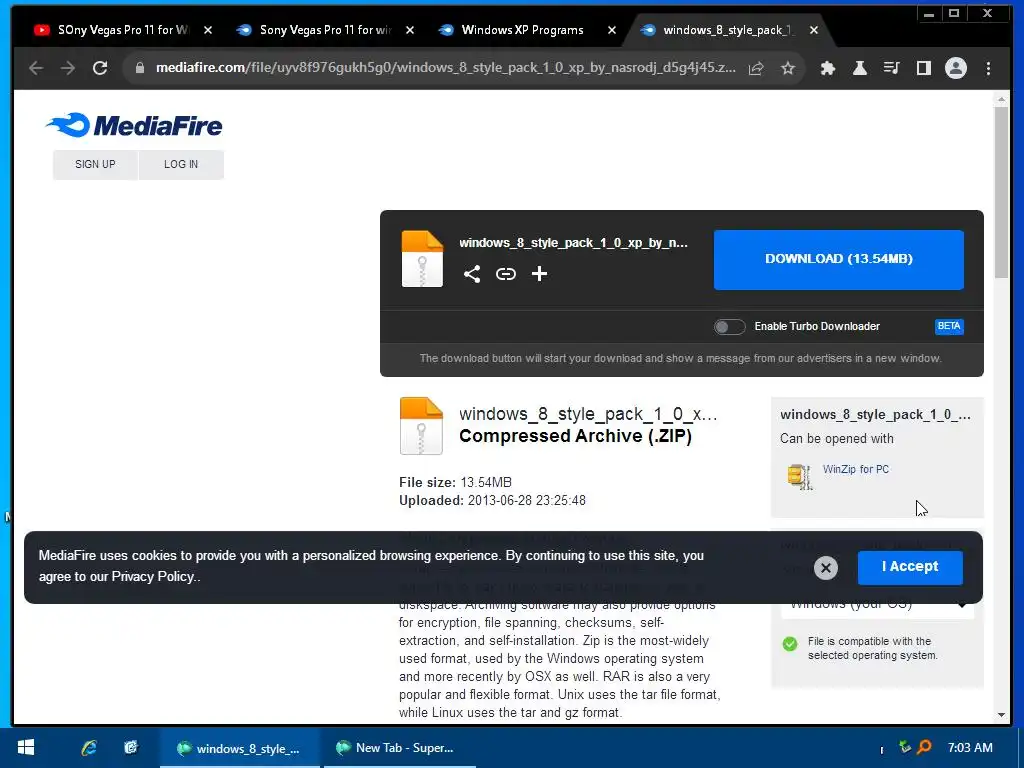This screenshot has height=768, width=1024.
Task: Reload the MediaFire page
Action: (x=100, y=68)
